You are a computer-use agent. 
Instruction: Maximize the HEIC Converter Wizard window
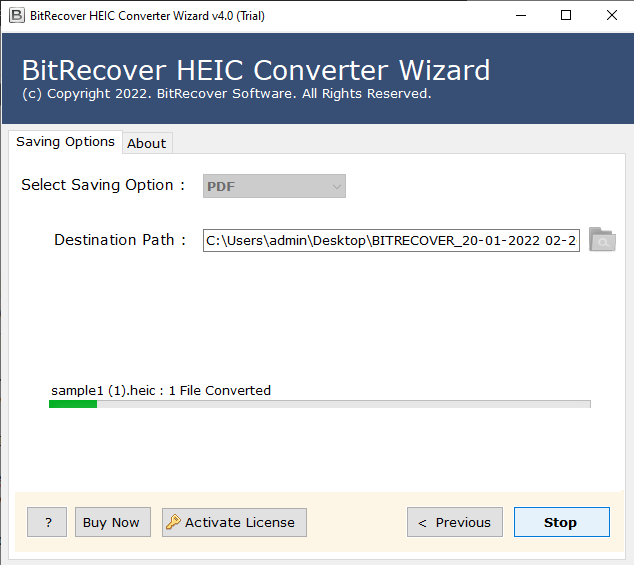[566, 16]
